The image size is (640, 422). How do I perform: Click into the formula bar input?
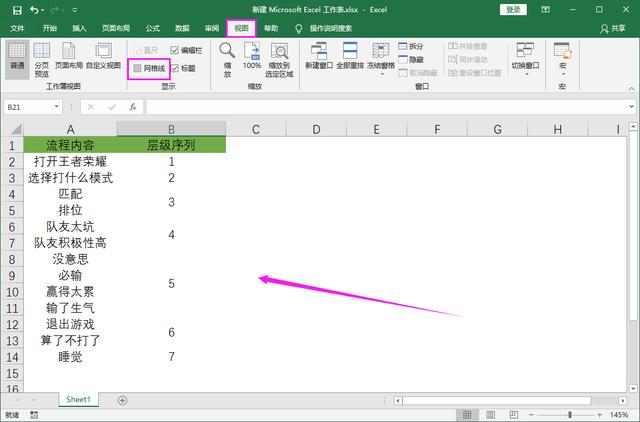tap(387, 107)
